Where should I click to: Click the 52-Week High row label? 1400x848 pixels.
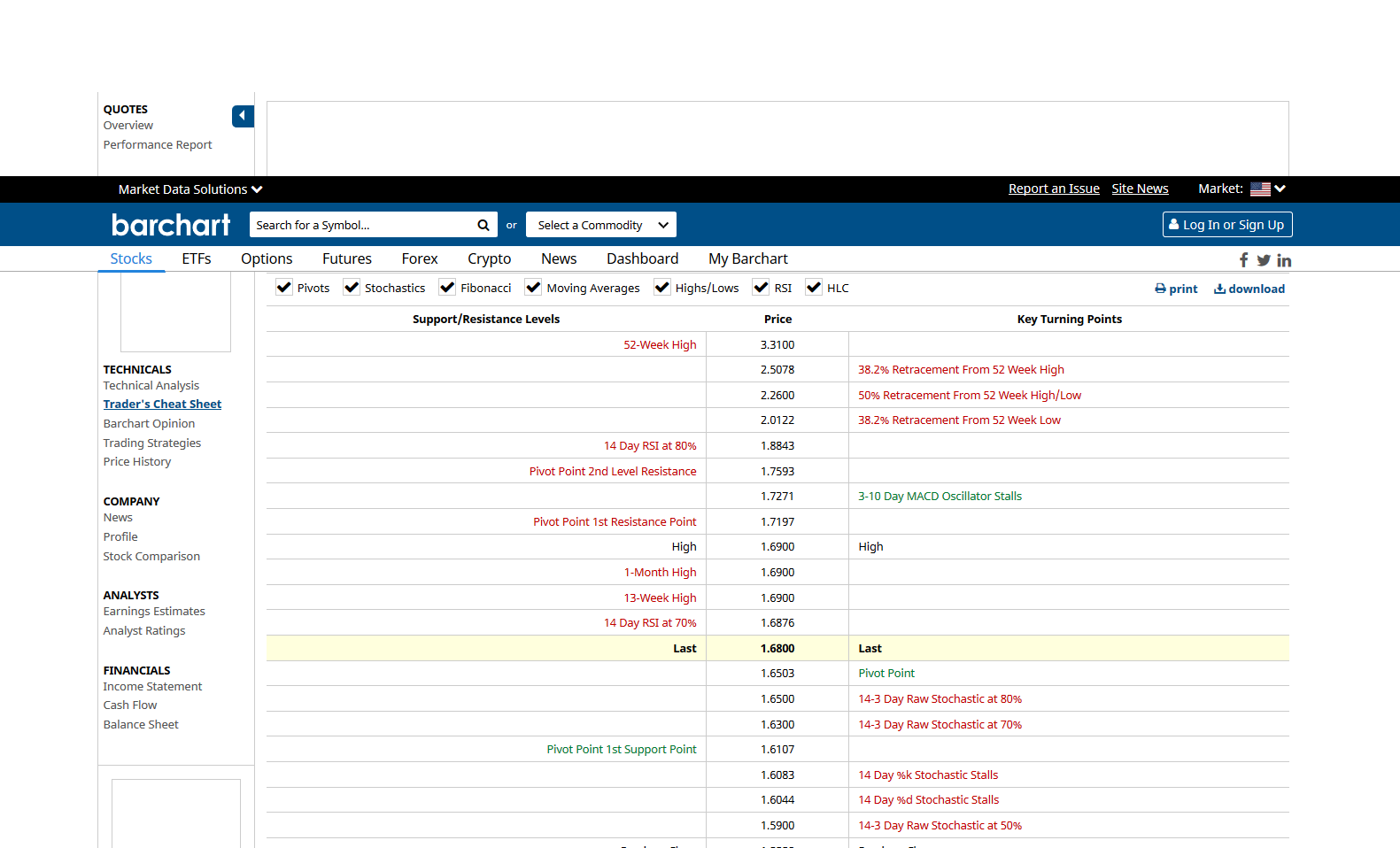pyautogui.click(x=660, y=345)
